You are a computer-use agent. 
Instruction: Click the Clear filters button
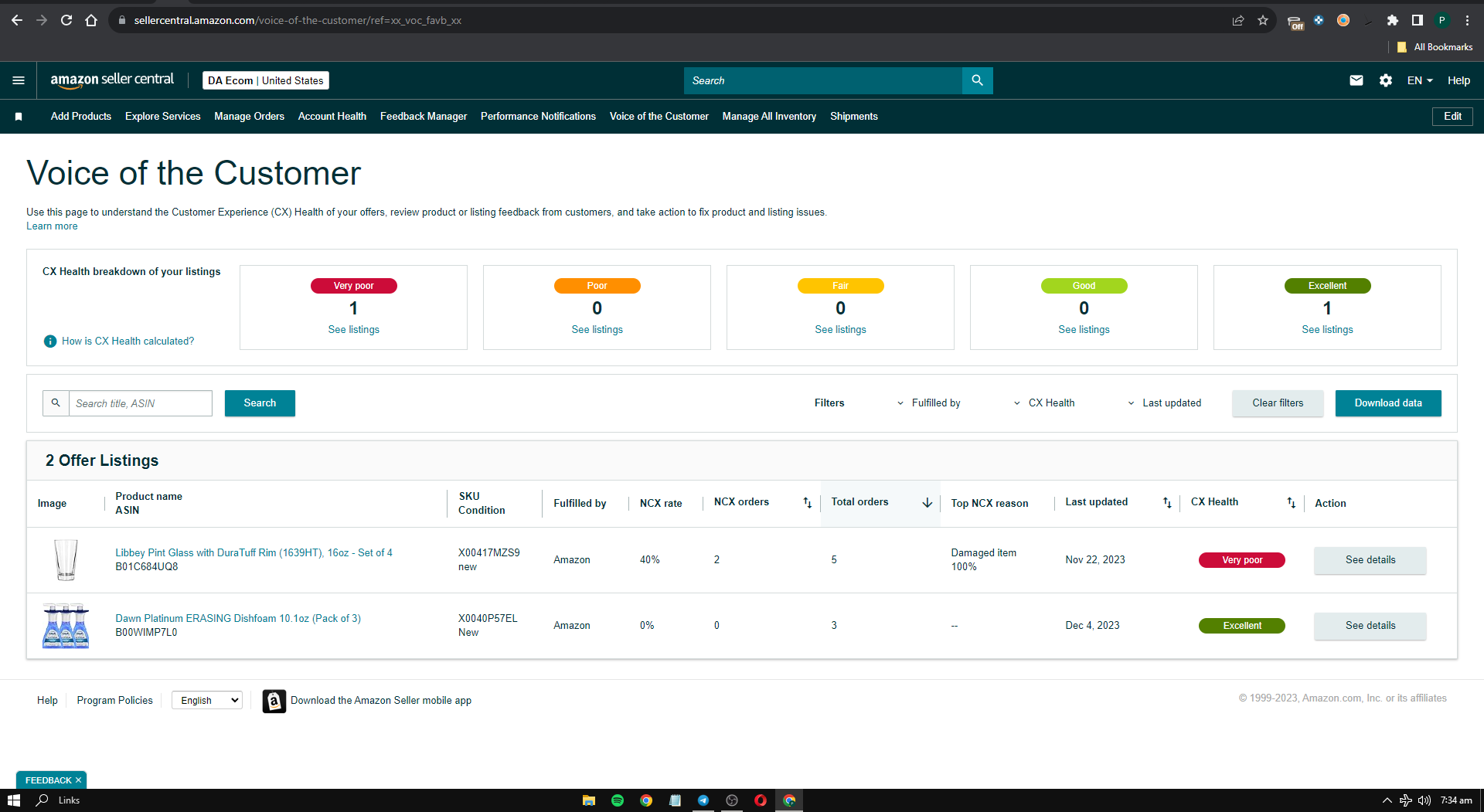[1278, 403]
